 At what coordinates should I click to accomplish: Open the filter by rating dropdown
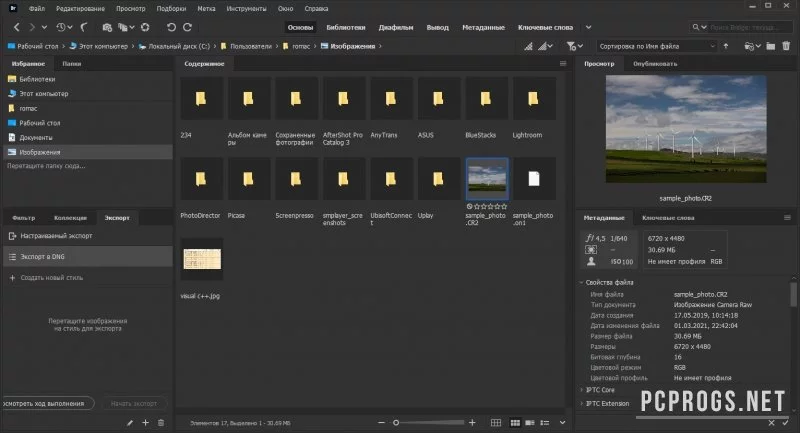pyautogui.click(x=574, y=46)
